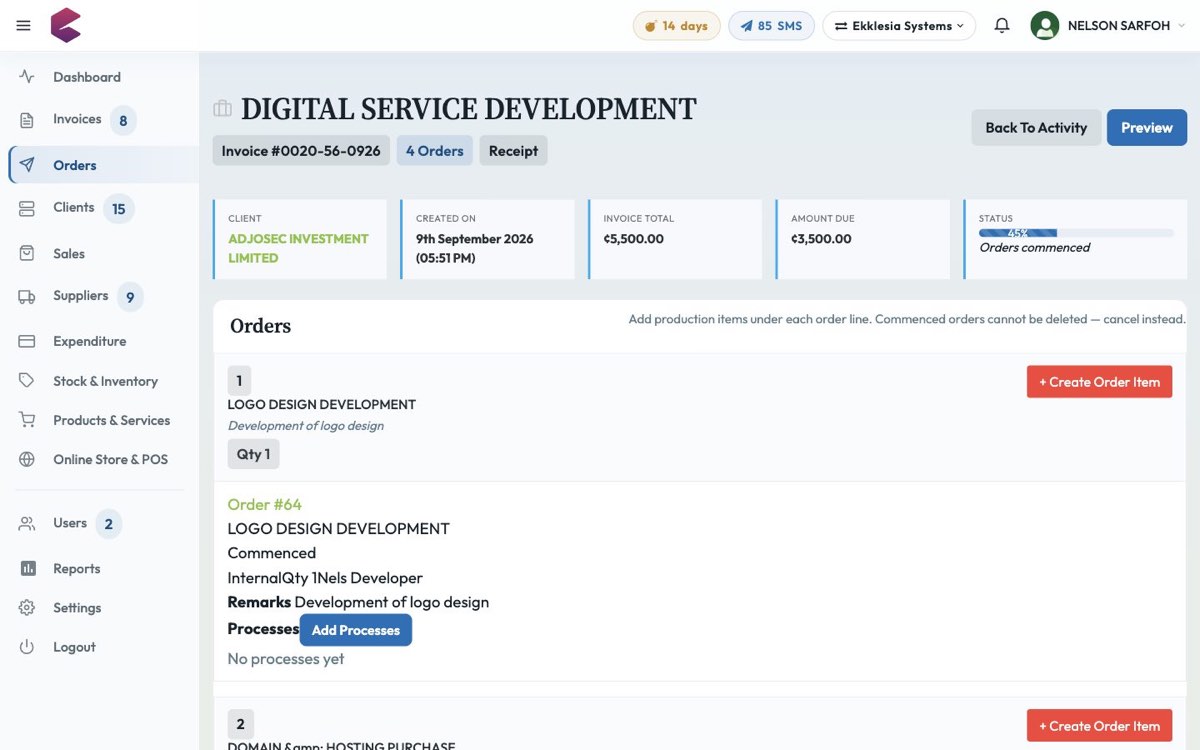Click the Expenditure card icon
Screen dimensions: 1200x750
pyautogui.click(x=27, y=341)
